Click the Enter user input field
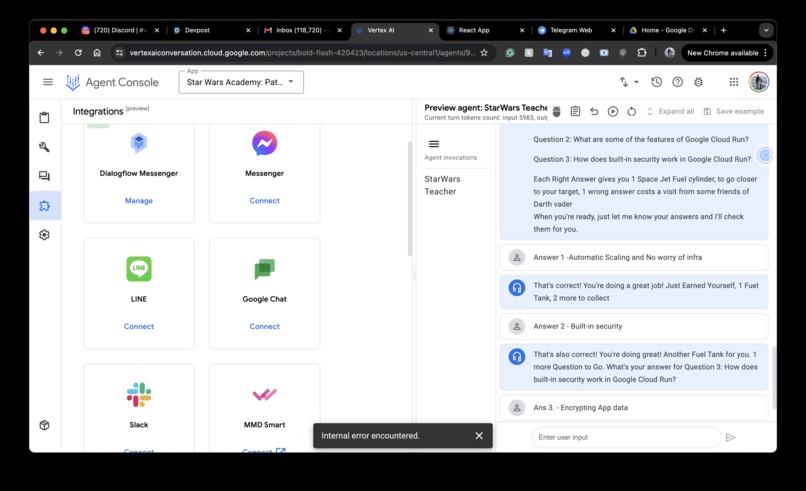 (626, 437)
